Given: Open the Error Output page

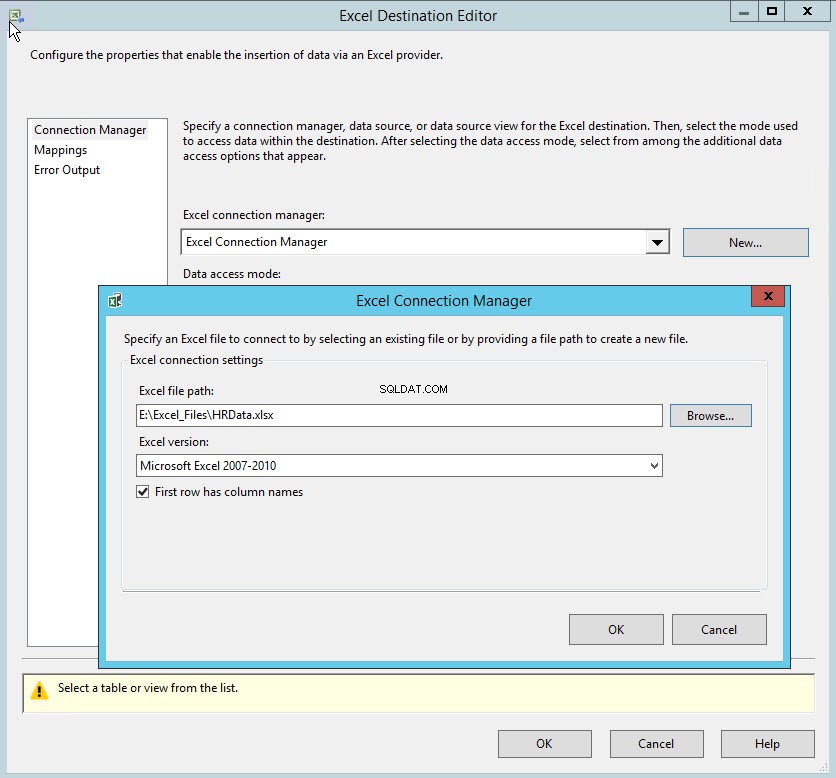Looking at the screenshot, I should coord(67,170).
